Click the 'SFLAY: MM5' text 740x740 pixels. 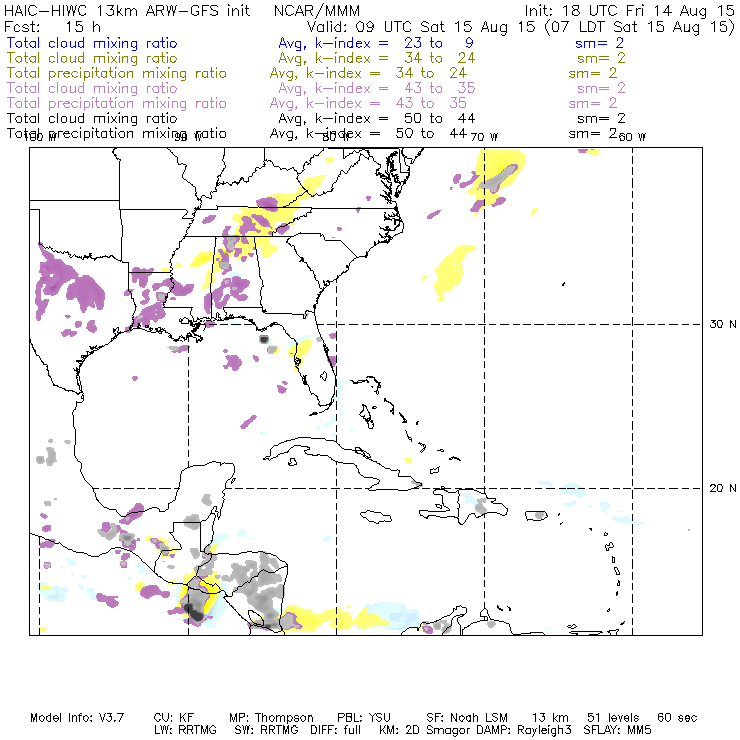[x=617, y=730]
